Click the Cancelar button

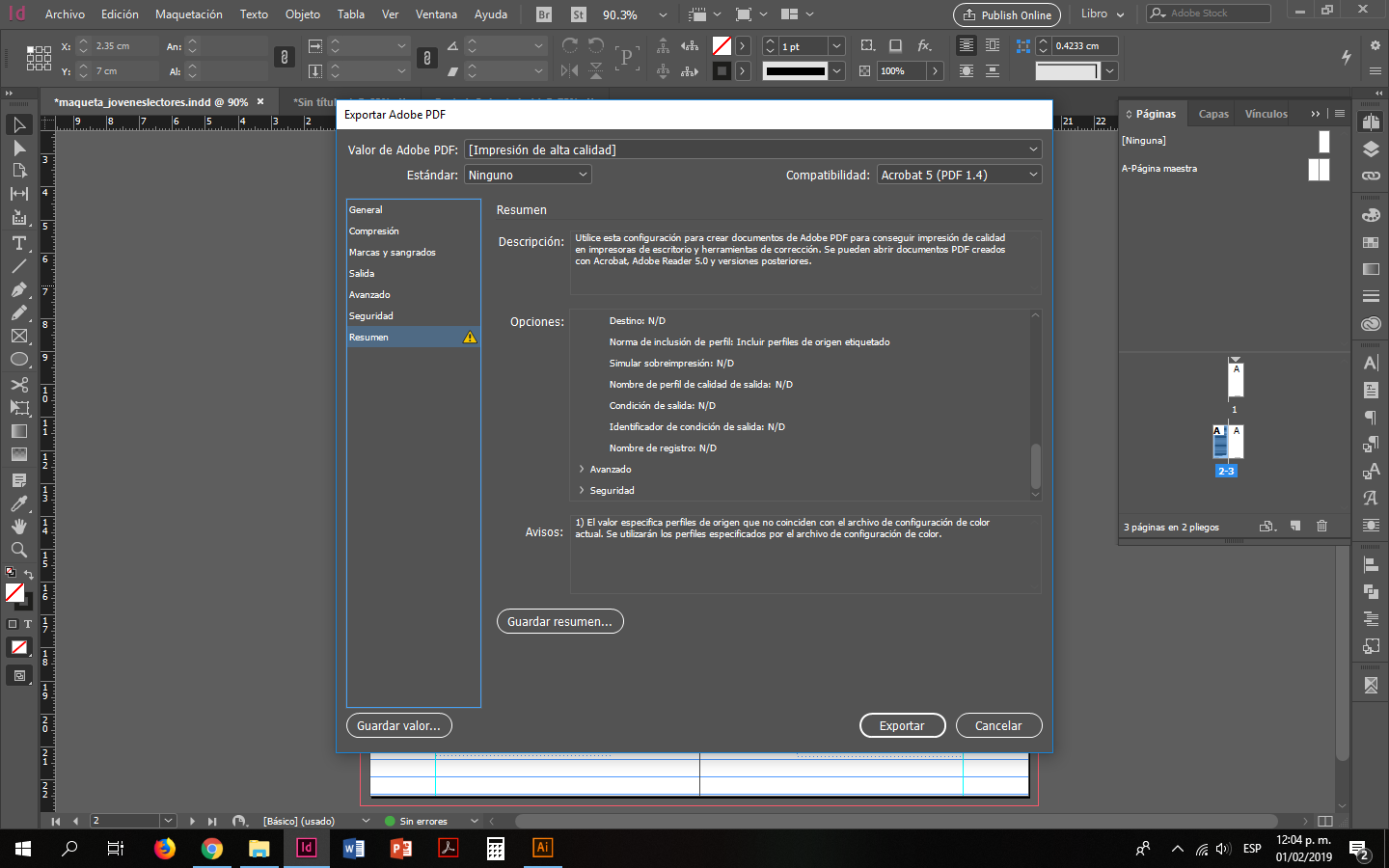click(x=998, y=725)
